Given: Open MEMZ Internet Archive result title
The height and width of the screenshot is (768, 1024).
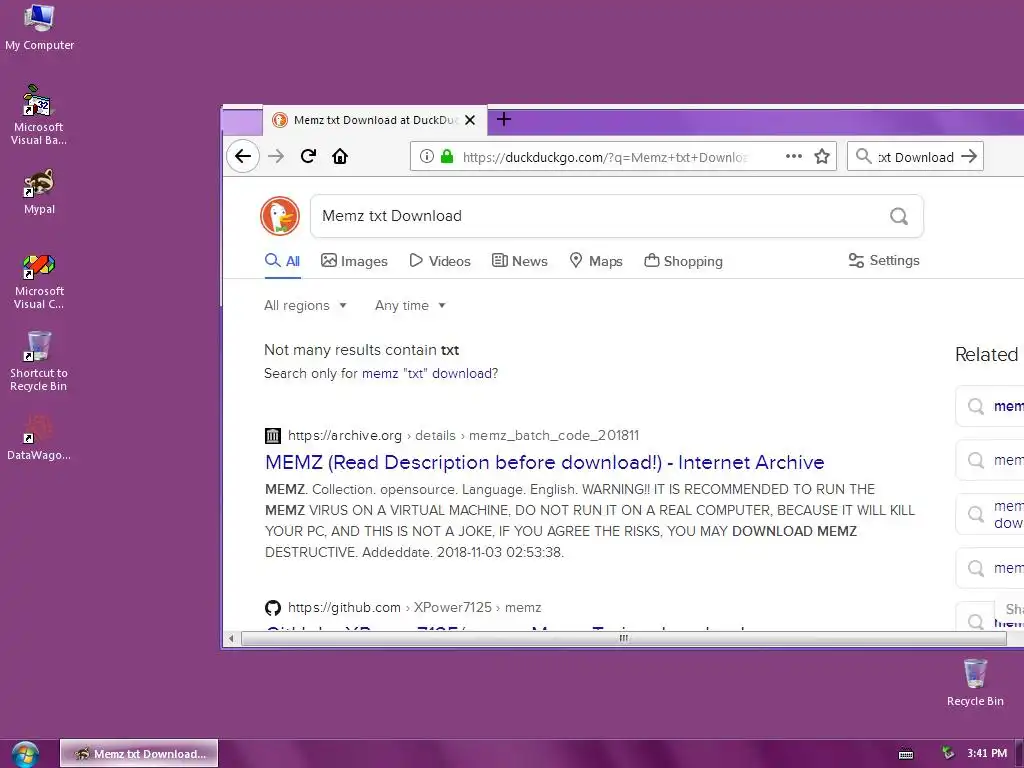Looking at the screenshot, I should 544,462.
